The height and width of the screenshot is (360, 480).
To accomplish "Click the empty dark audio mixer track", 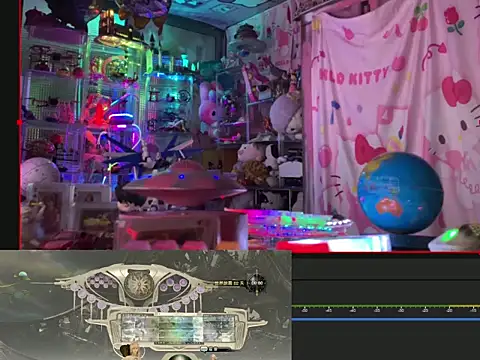I will click(x=386, y=267).
